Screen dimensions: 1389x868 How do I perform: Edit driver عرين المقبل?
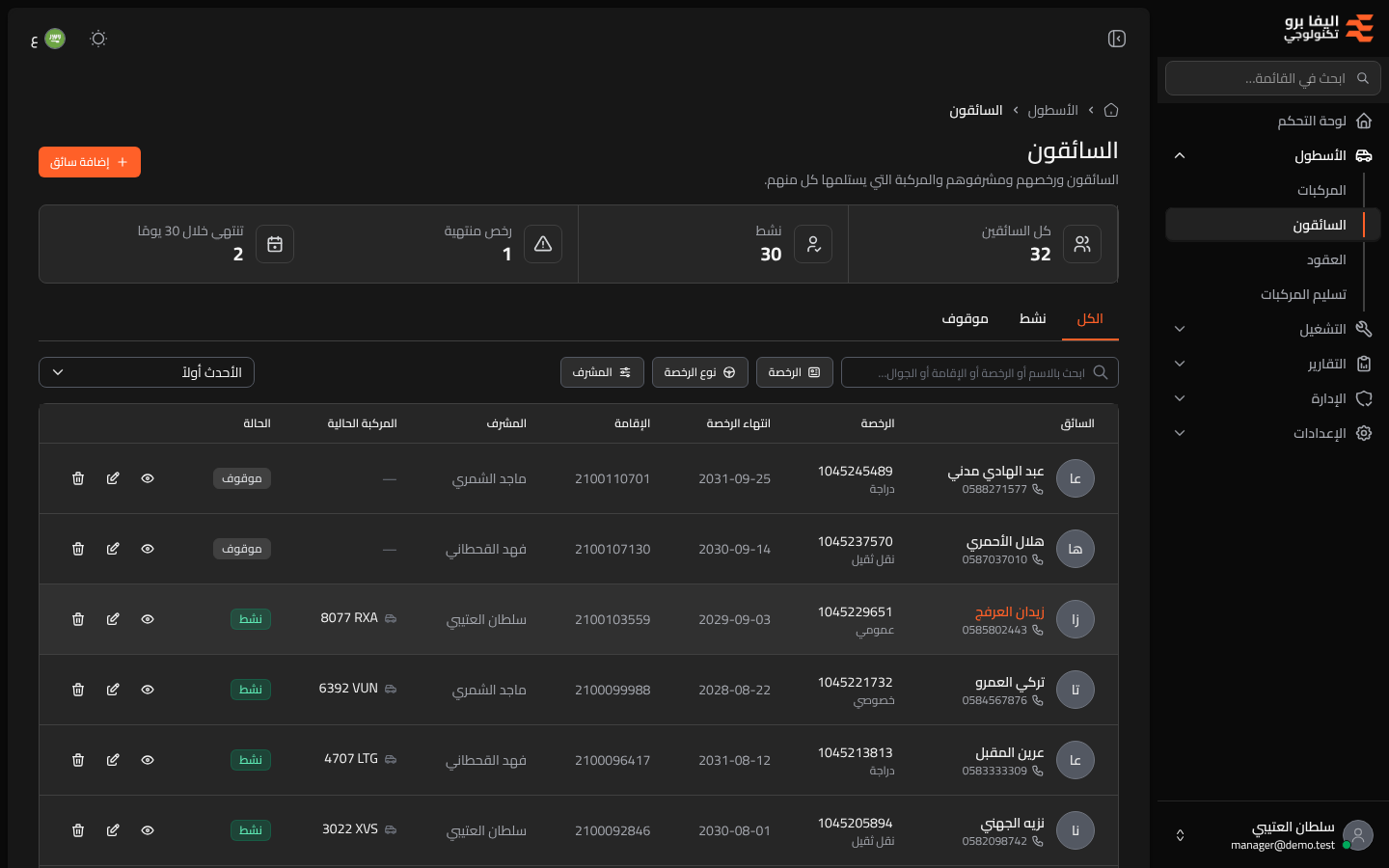(113, 760)
